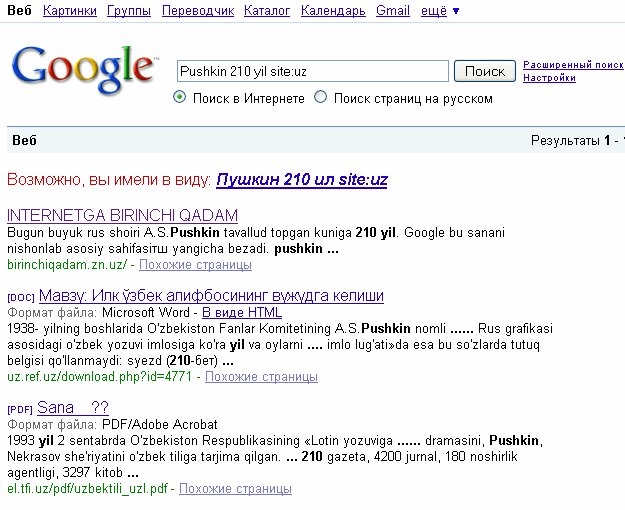Open the Sana ?? PDF result
This screenshot has height=510, width=625.
73,408
